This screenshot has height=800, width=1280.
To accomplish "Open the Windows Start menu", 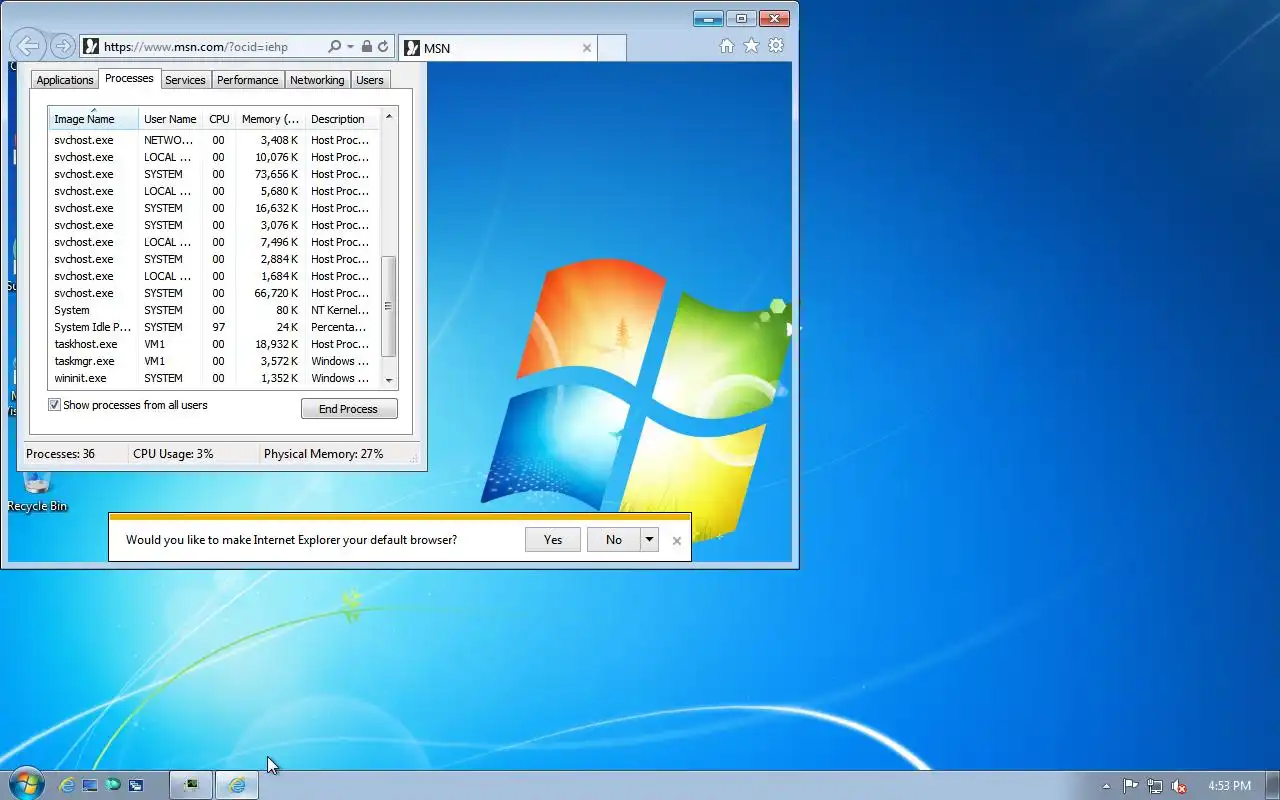I will click(26, 784).
